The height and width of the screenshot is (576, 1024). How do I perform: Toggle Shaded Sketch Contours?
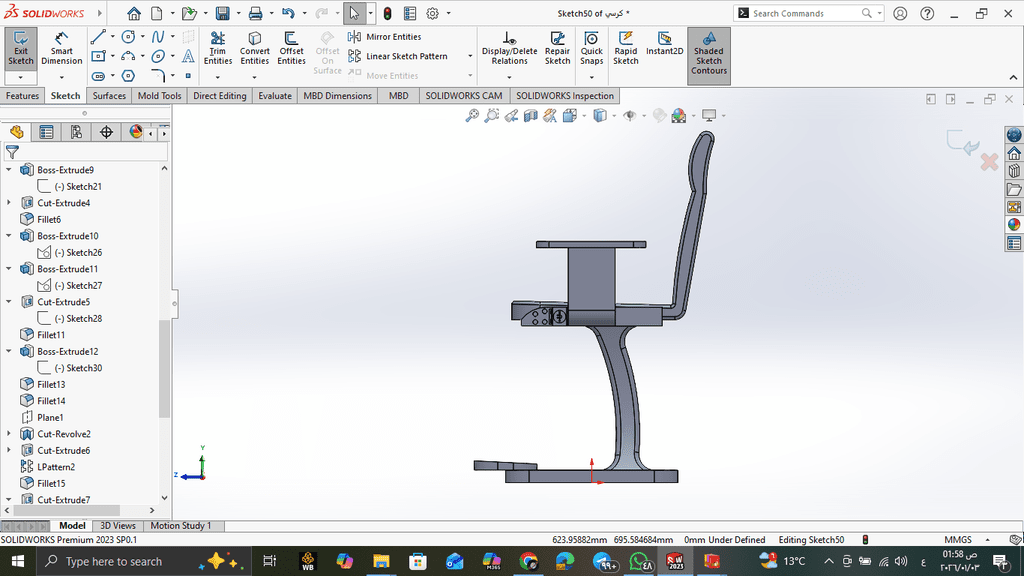[x=708, y=50]
